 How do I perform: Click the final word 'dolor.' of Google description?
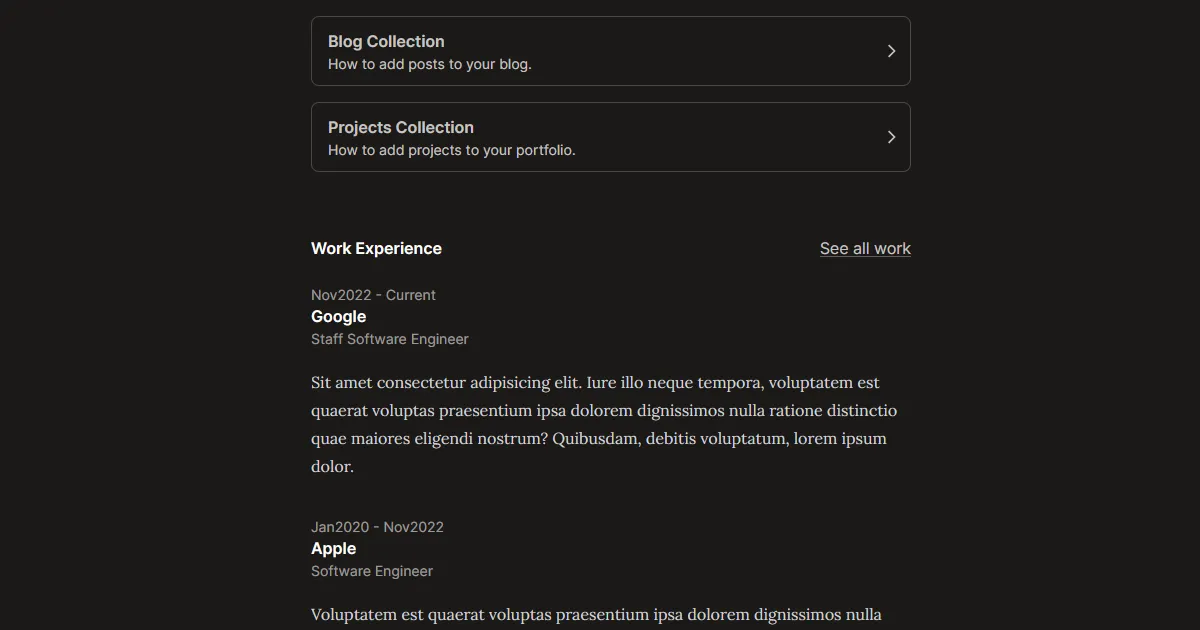(332, 466)
